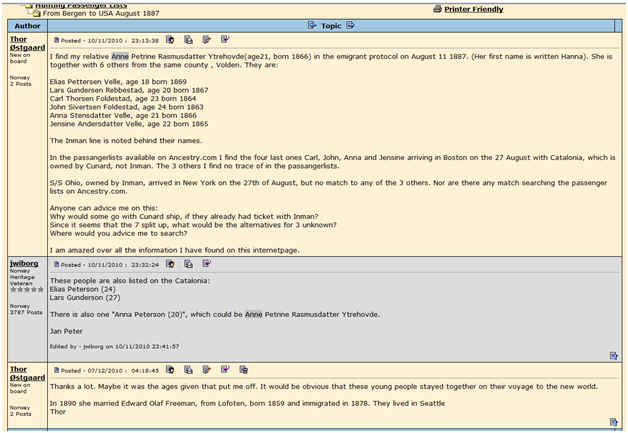
Task: Edit reply pencil icon in the 07/12/2010 post
Action: [207, 370]
